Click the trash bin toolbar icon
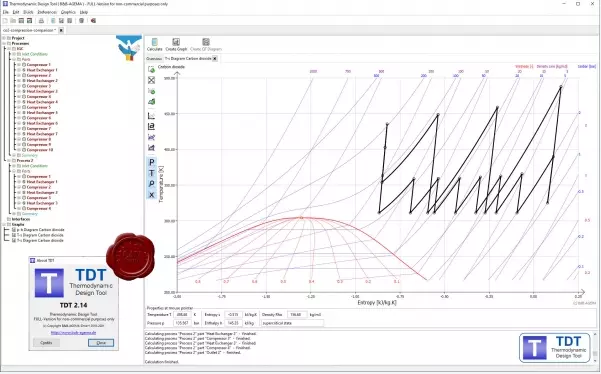This screenshot has width=601, height=374. 81,21
